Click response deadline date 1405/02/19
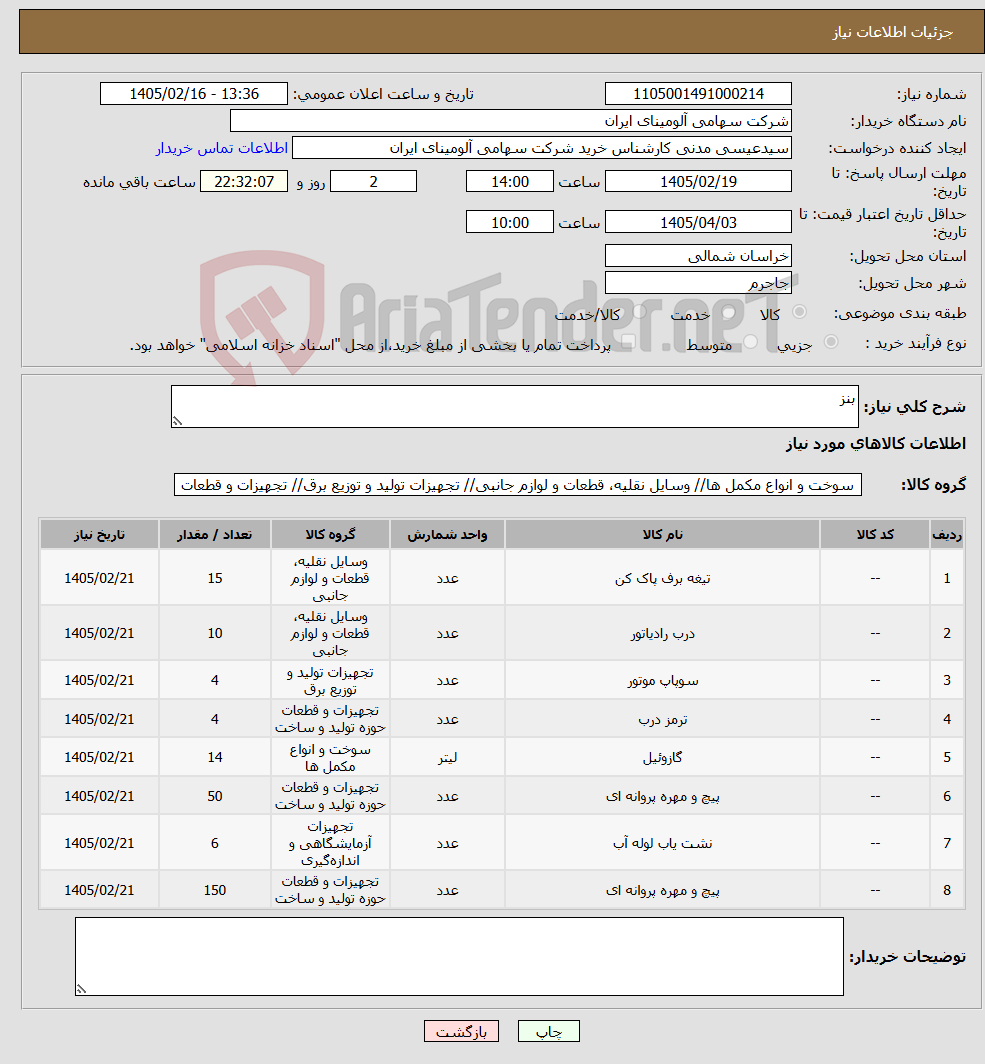The height and width of the screenshot is (1064, 985). [698, 182]
